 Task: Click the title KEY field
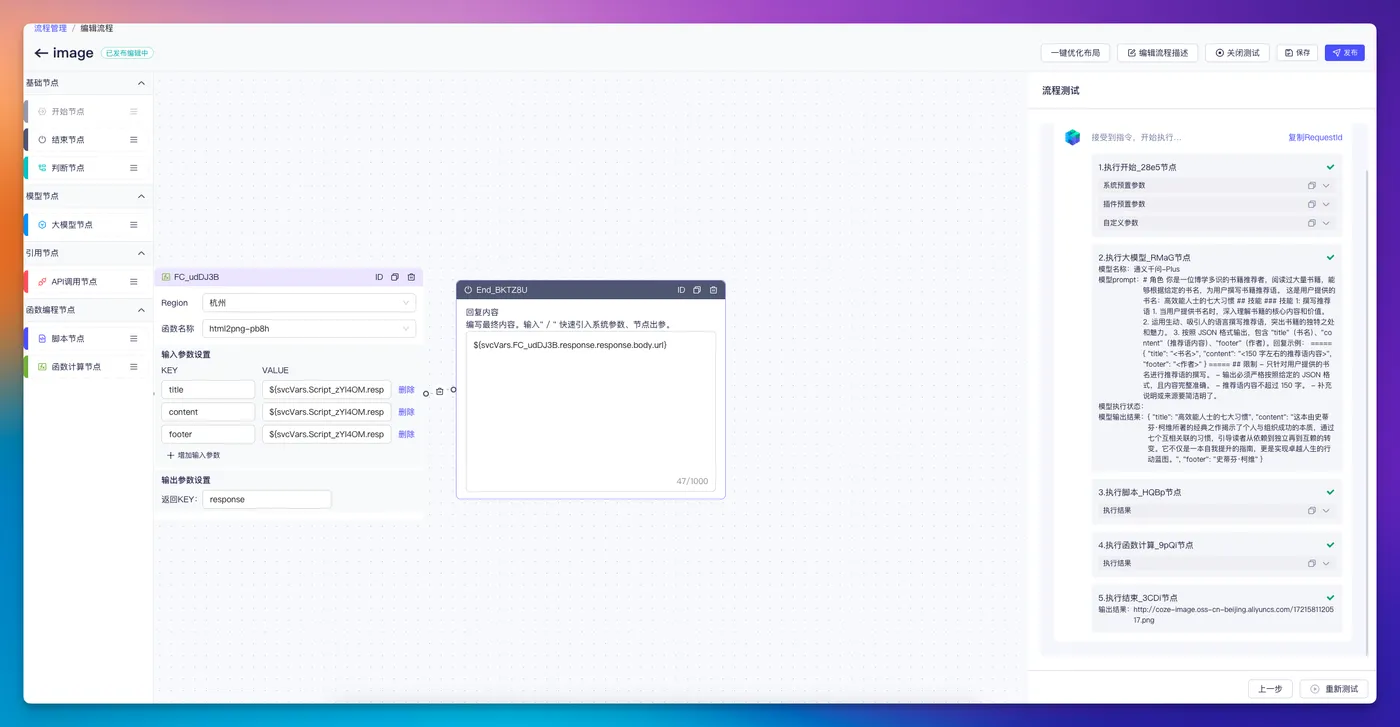point(208,390)
